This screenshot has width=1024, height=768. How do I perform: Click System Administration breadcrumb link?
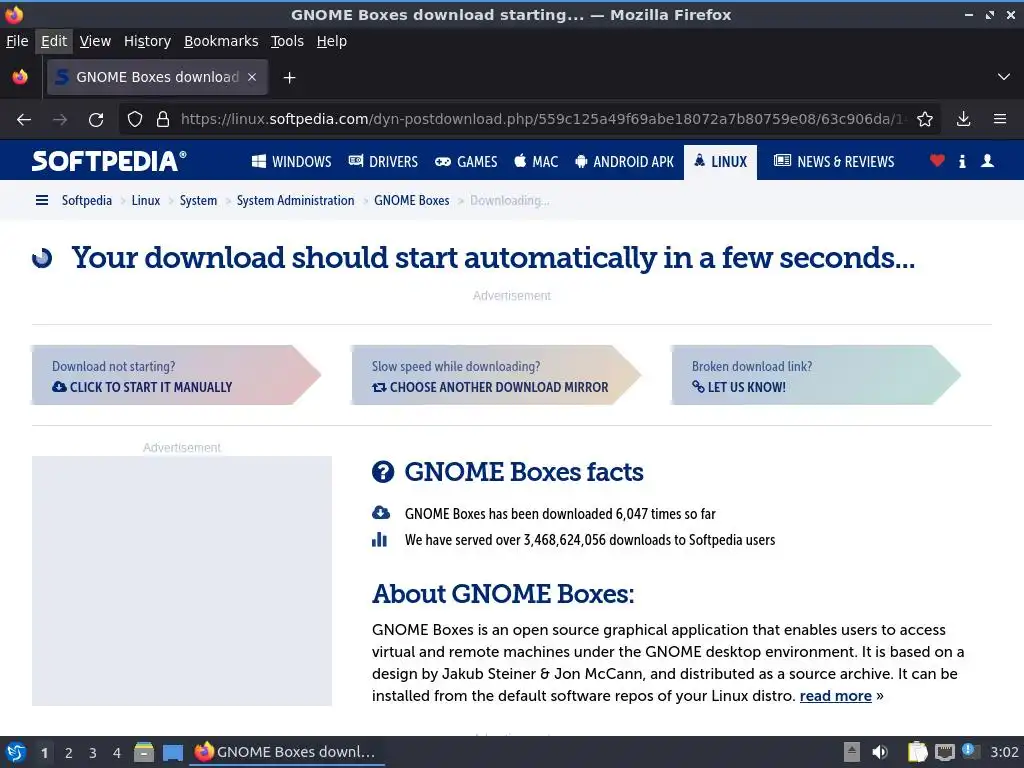click(295, 200)
